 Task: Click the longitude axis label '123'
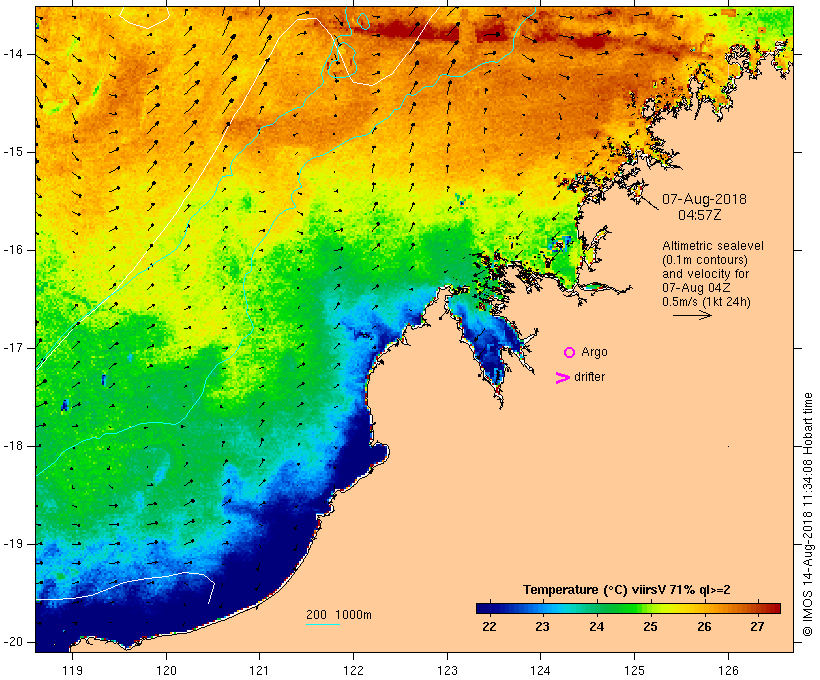[x=447, y=670]
